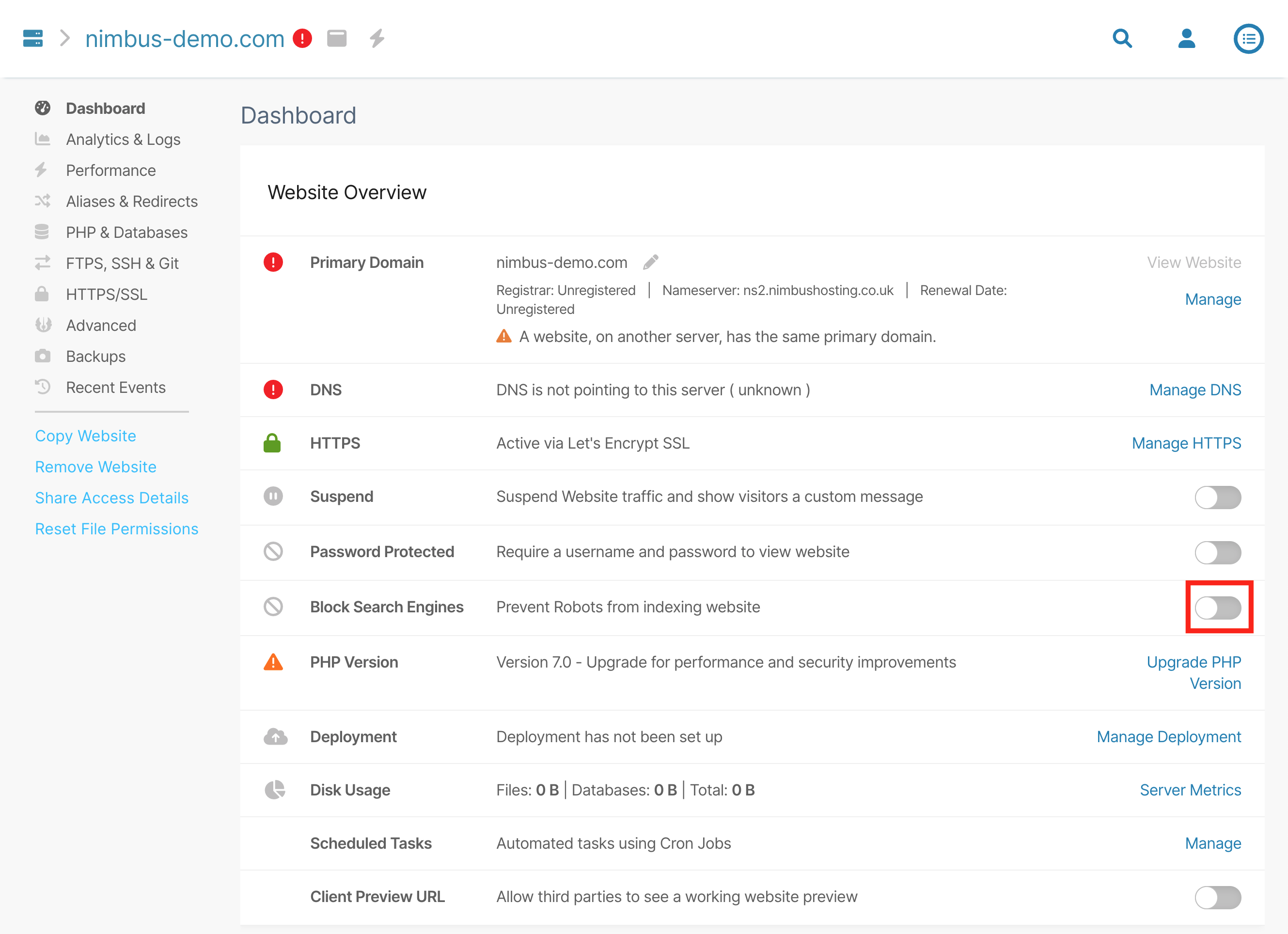
Task: Click the Manage DNS link
Action: (x=1195, y=390)
